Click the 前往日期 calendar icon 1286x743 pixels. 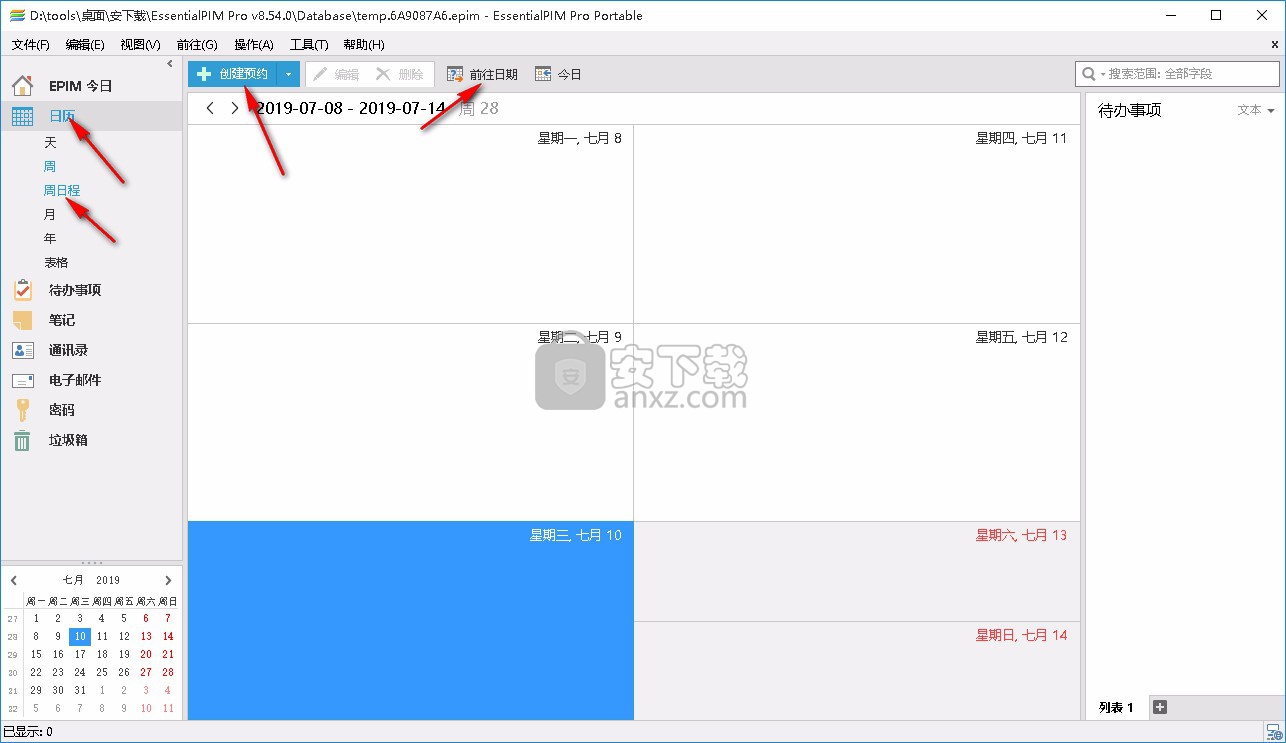click(455, 74)
